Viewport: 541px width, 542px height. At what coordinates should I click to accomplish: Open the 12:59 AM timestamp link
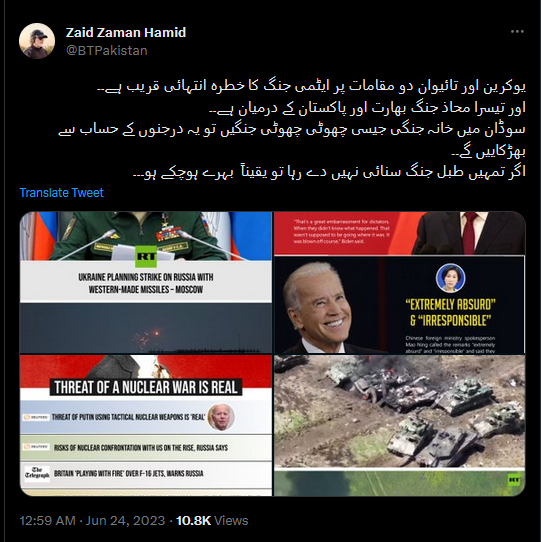point(47,521)
